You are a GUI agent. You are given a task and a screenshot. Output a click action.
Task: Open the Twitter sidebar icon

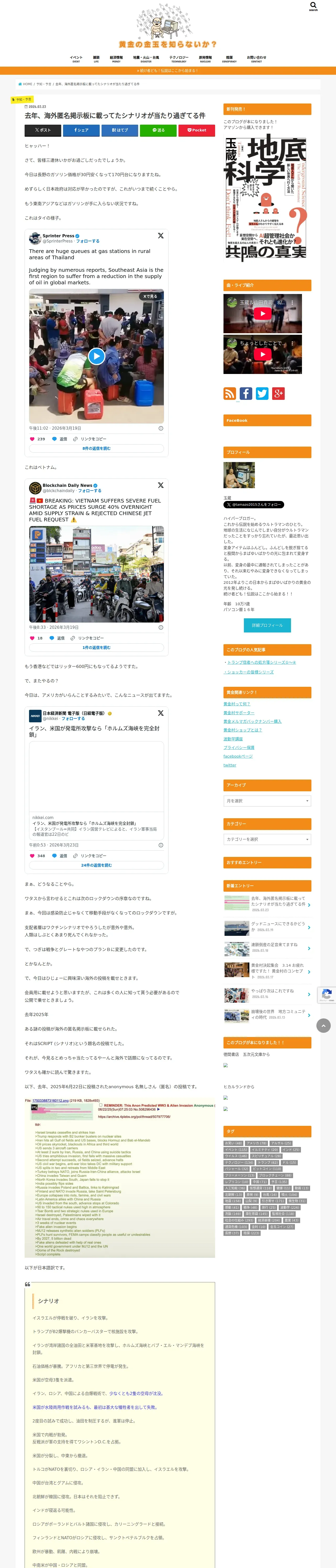(262, 393)
